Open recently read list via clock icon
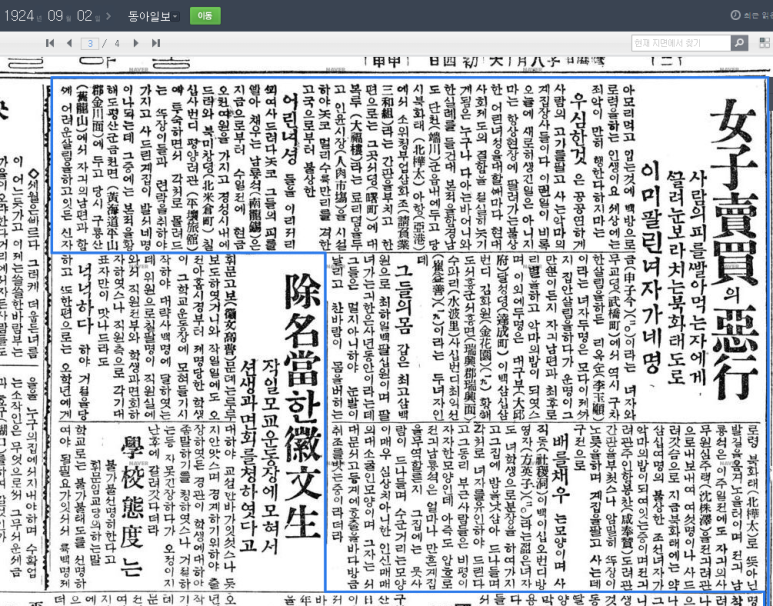773x606 pixels. (x=736, y=15)
